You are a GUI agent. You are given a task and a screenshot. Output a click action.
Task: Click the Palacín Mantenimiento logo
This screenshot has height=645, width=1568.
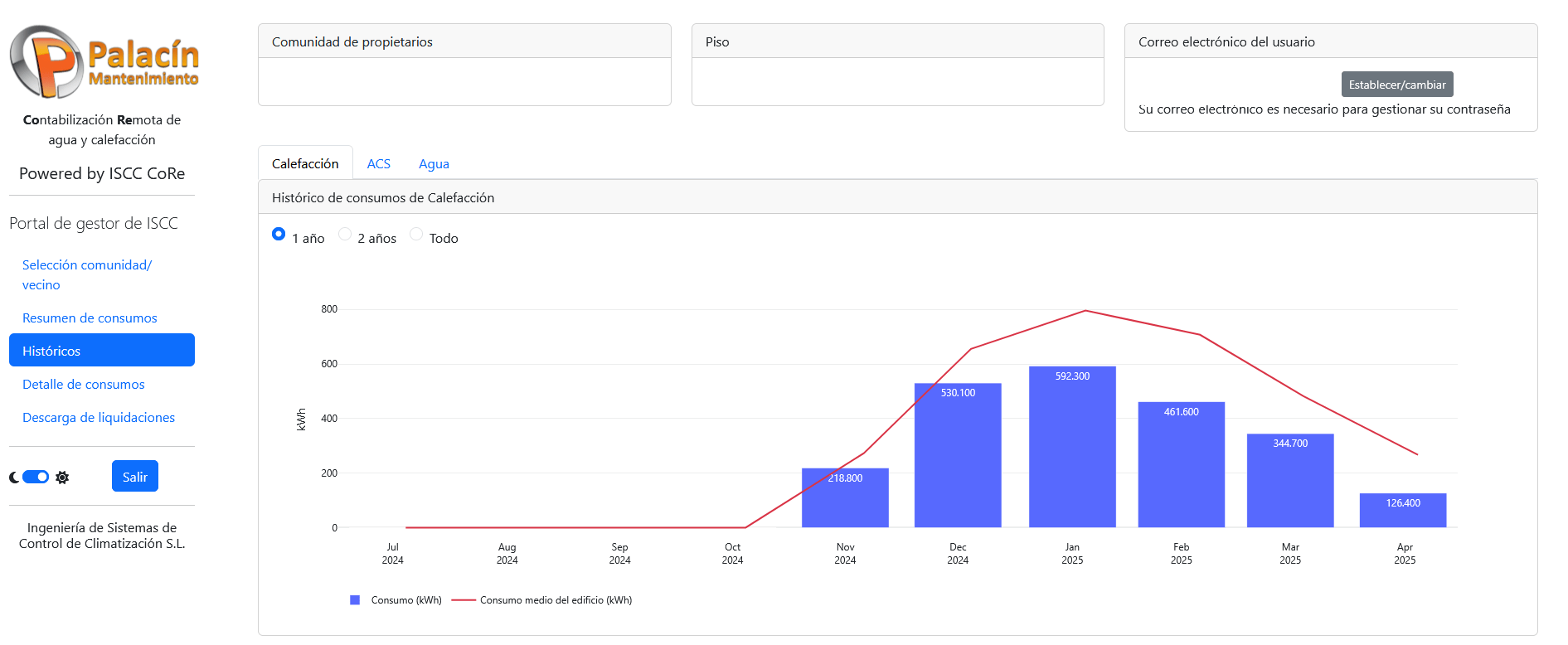104,62
